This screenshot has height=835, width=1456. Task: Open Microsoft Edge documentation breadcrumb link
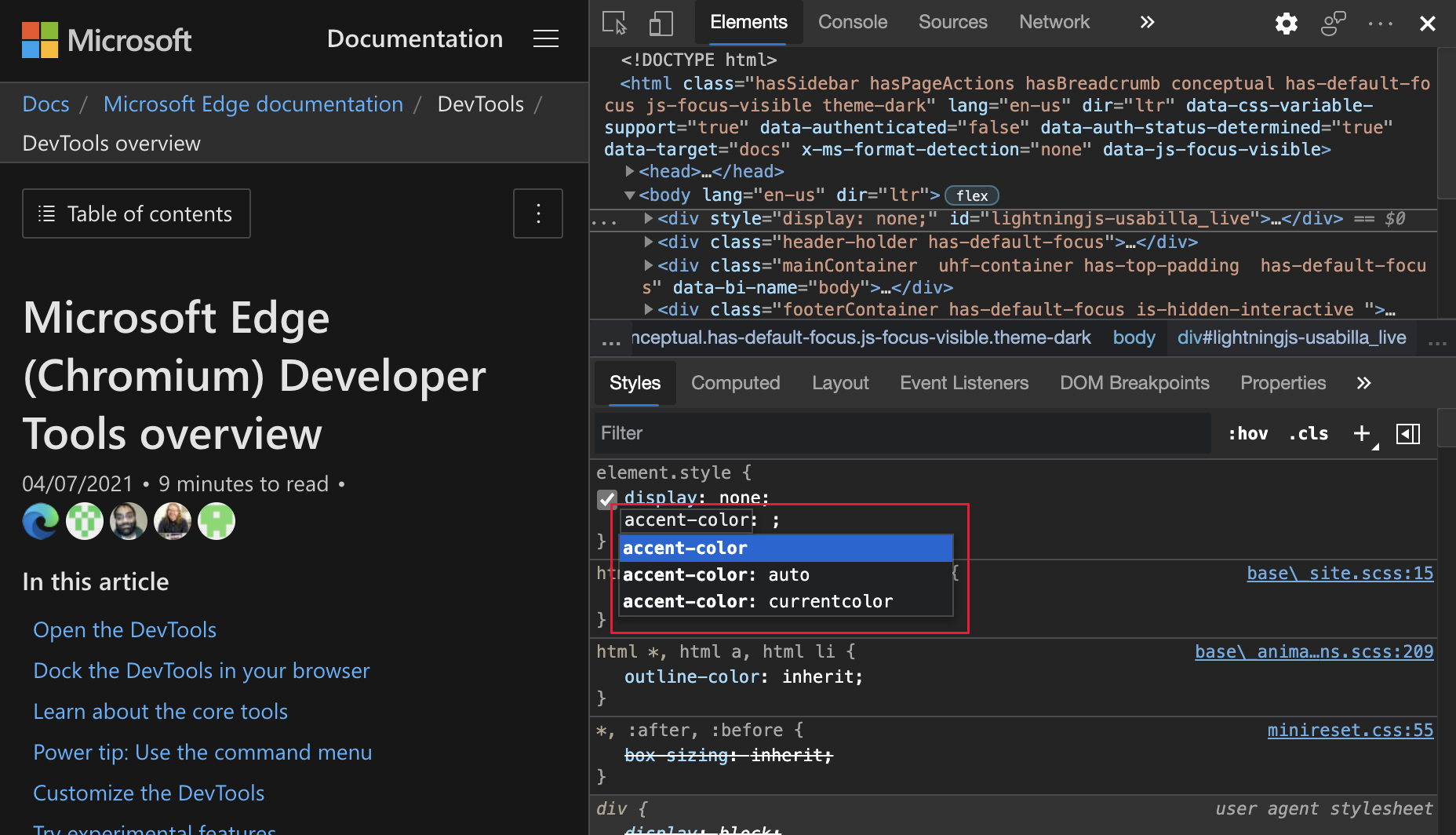pyautogui.click(x=253, y=104)
